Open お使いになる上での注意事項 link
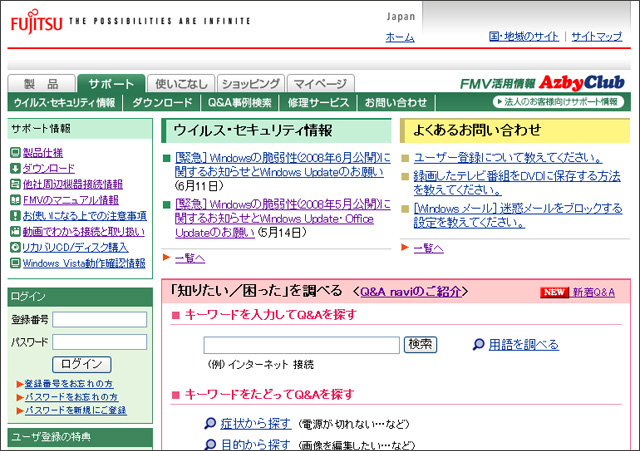This screenshot has height=451, width=640. 85,216
